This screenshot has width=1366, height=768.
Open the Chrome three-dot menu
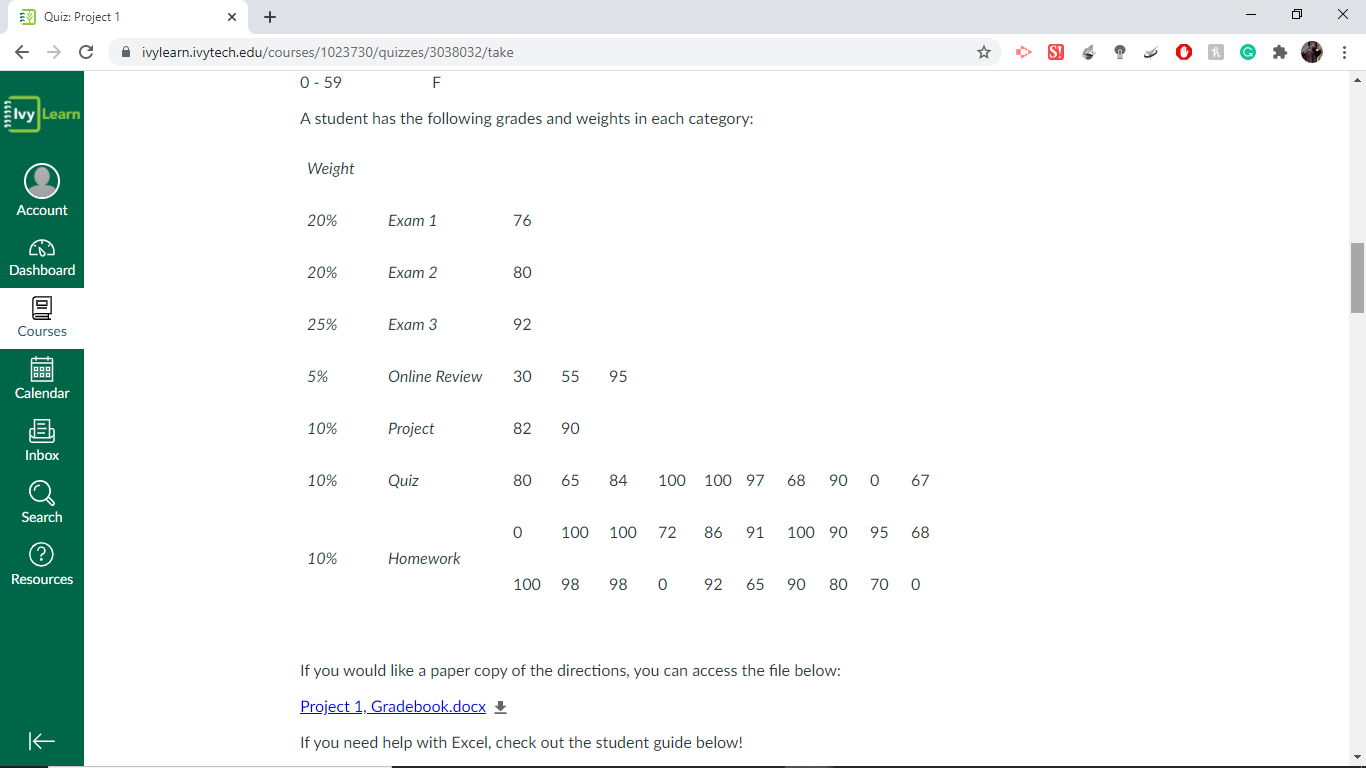coord(1344,52)
